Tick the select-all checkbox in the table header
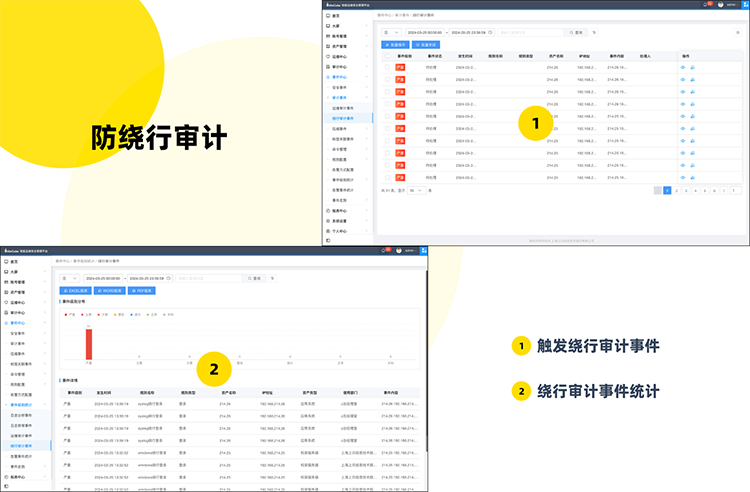The image size is (750, 492). pos(388,56)
